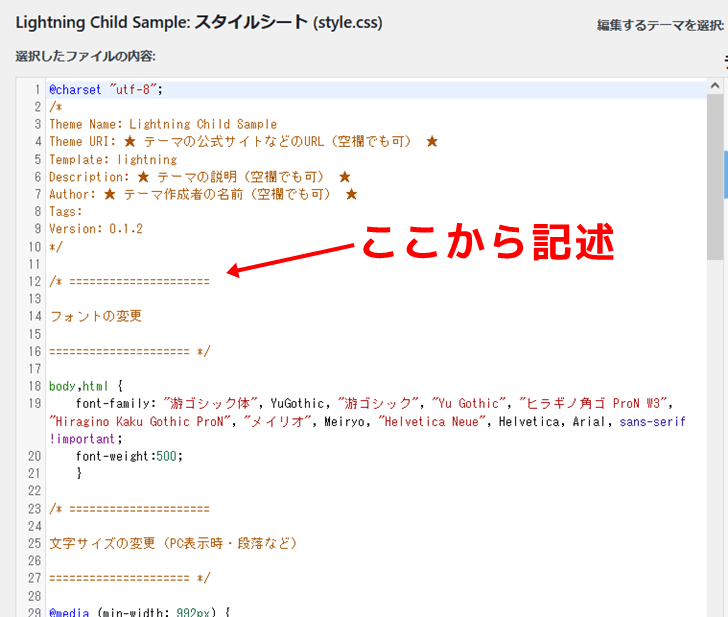Image resolution: width=728 pixels, height=617 pixels.
Task: Click the scroll up arrow of the editor
Action: tap(715, 85)
